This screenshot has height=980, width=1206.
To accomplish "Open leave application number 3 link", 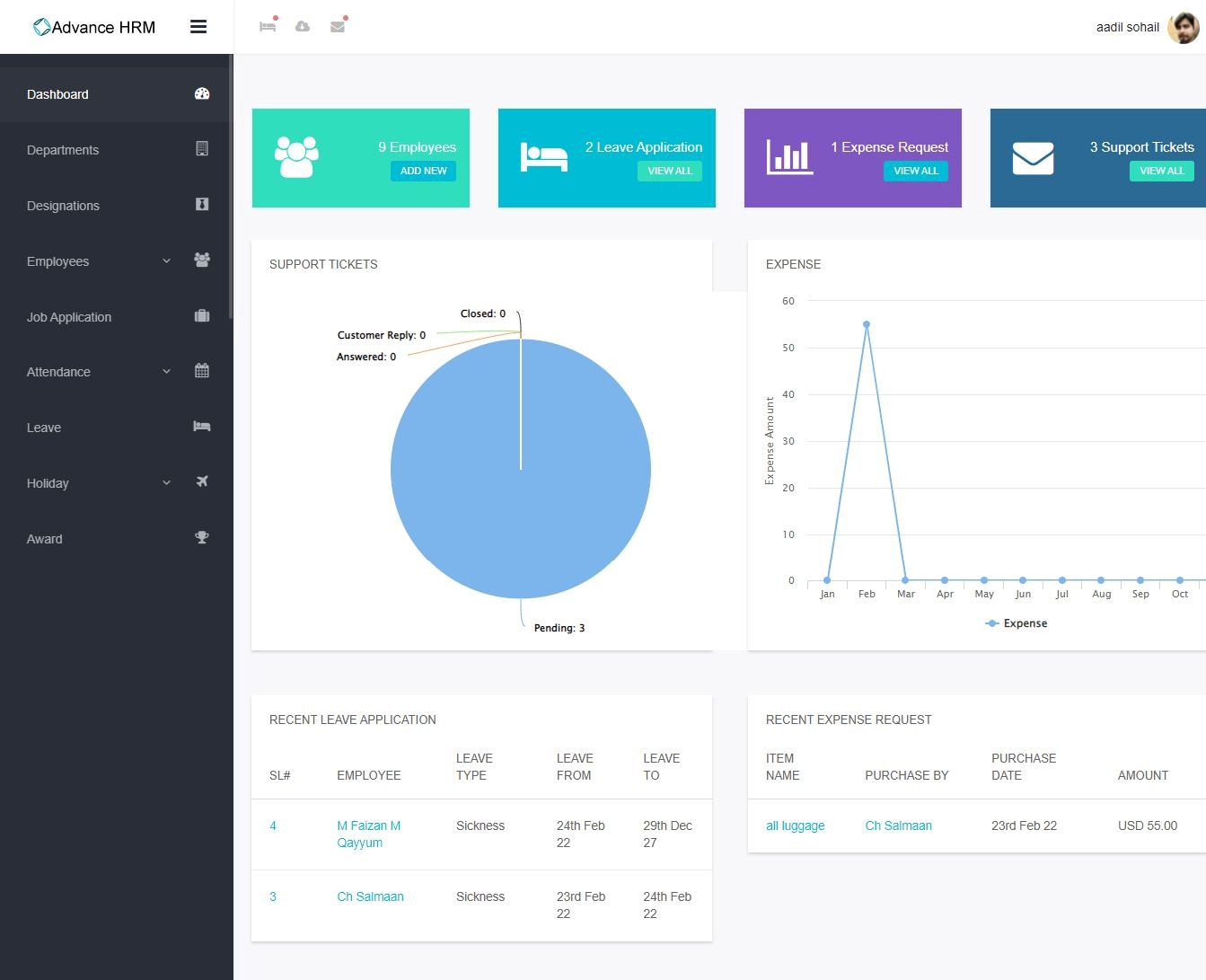I will (x=273, y=896).
